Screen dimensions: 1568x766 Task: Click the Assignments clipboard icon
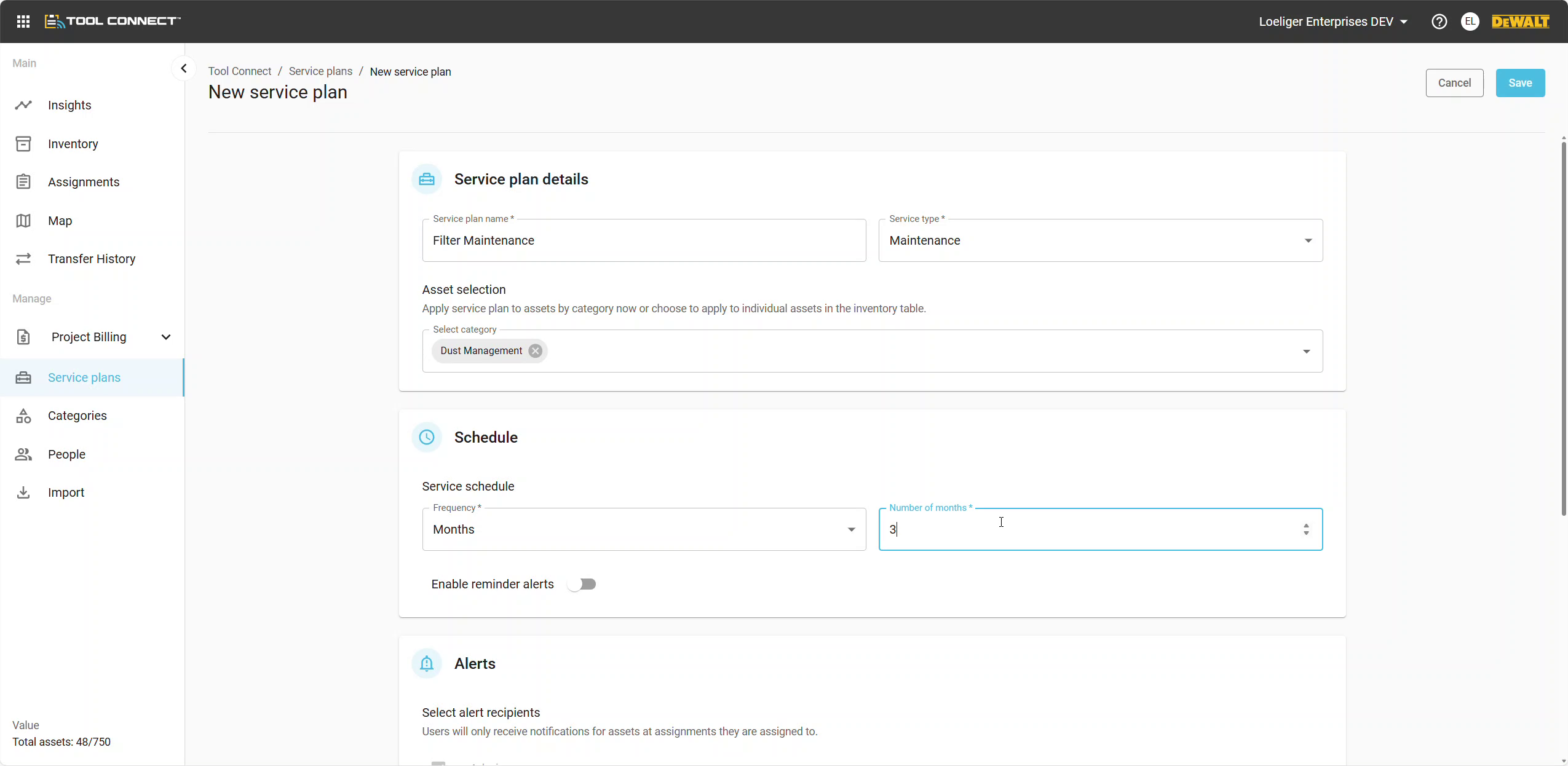(23, 182)
